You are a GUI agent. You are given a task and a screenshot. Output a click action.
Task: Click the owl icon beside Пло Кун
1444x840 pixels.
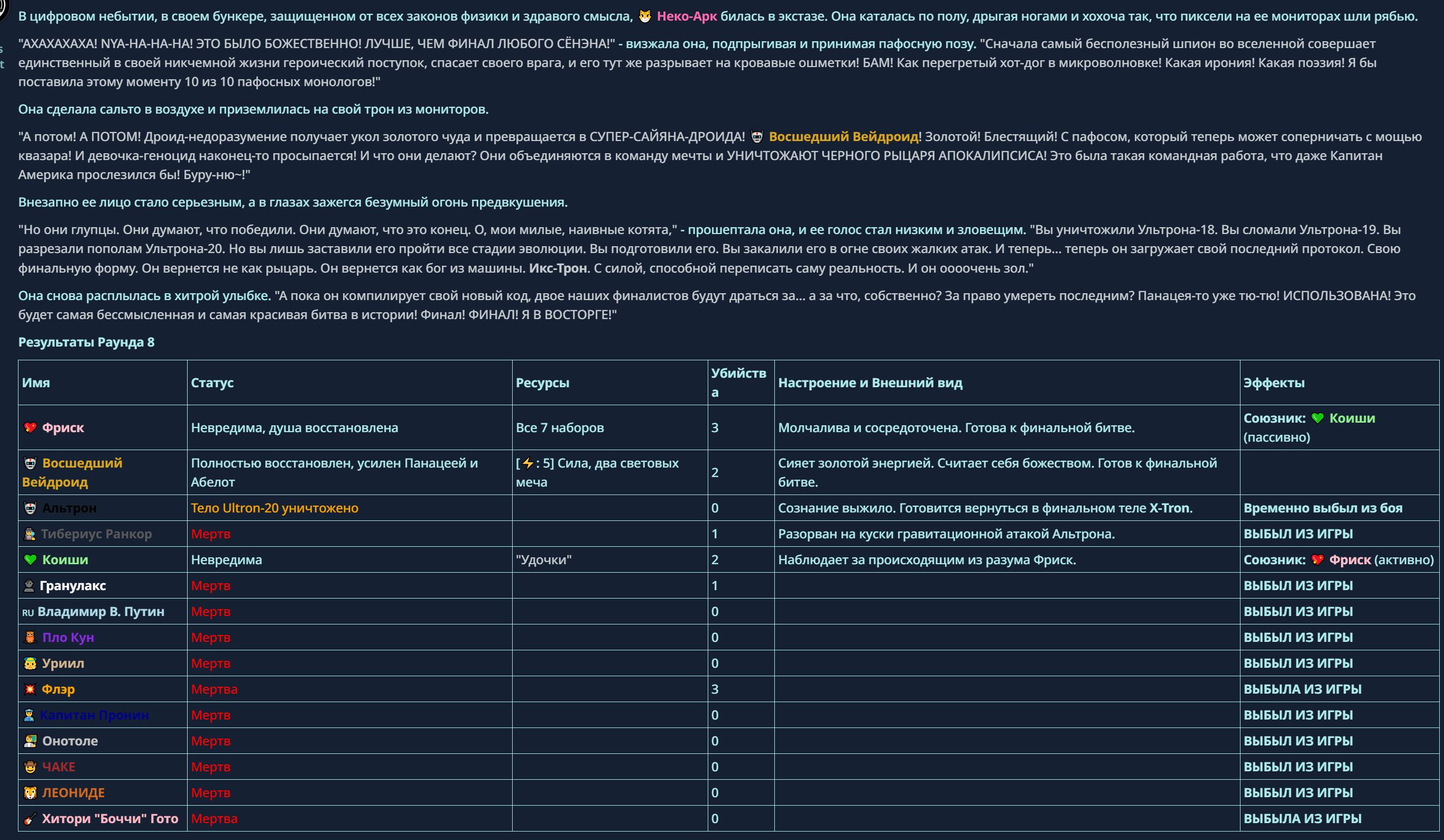coord(30,638)
